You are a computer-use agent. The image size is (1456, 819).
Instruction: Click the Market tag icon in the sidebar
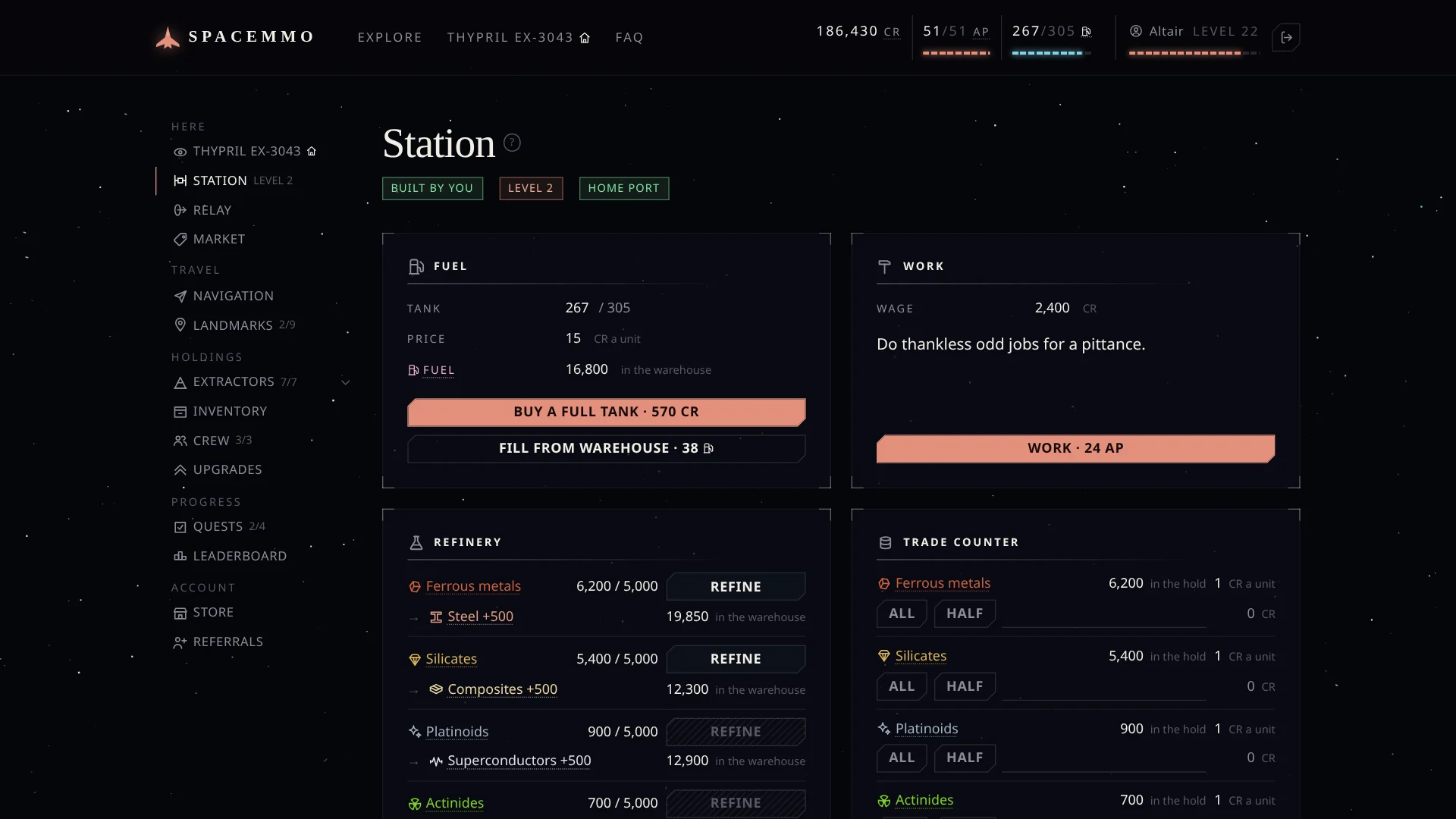point(180,240)
